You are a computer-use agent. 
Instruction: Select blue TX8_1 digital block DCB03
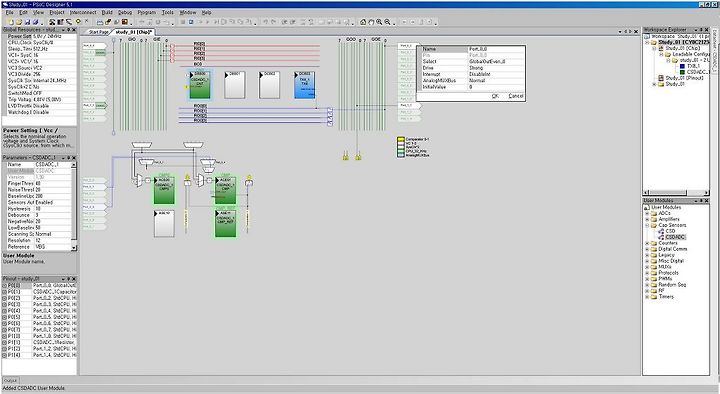pyautogui.click(x=304, y=84)
